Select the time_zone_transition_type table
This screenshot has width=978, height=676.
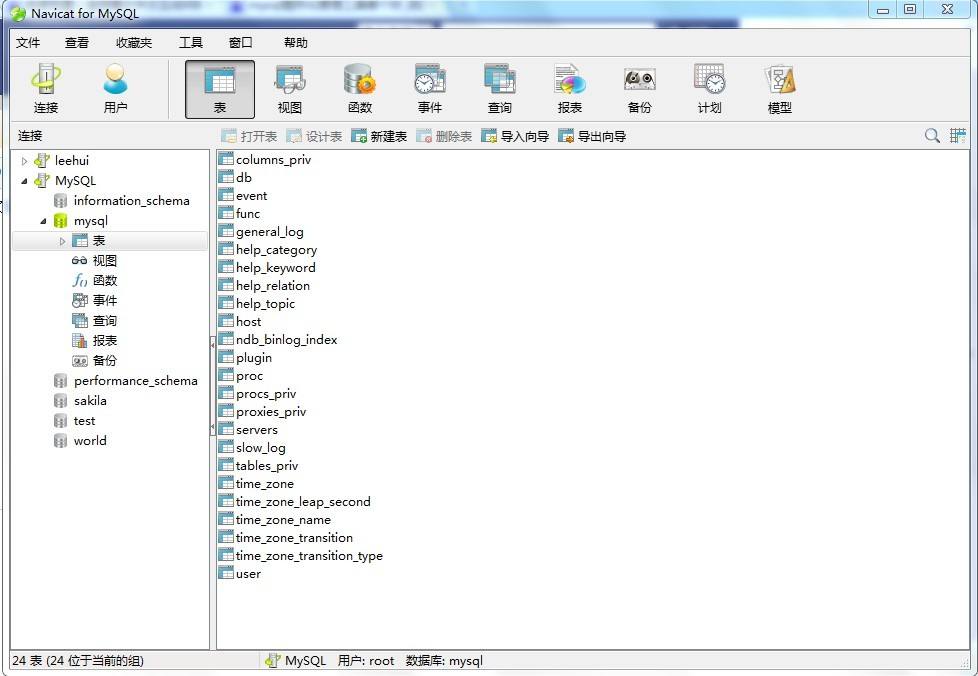point(301,556)
